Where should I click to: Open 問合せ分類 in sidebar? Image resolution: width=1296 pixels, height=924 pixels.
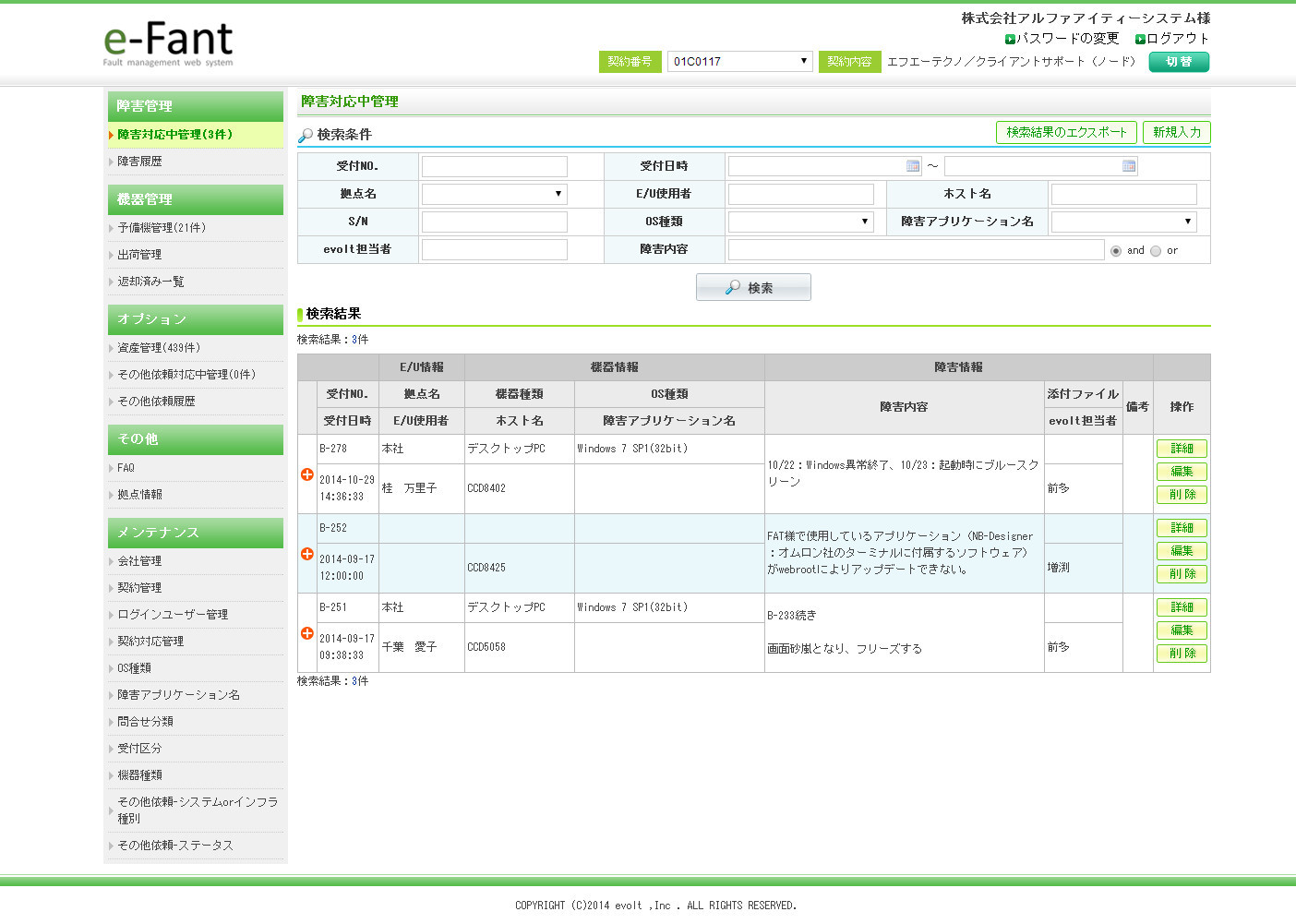[145, 722]
